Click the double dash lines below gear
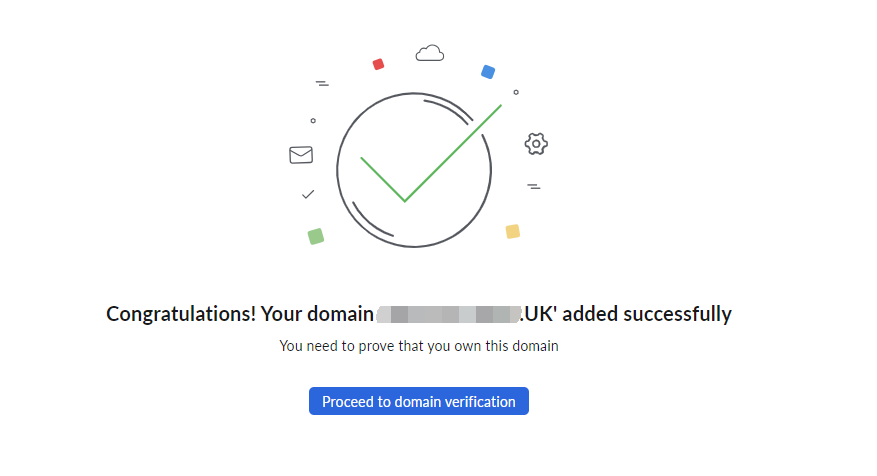The height and width of the screenshot is (476, 877). (x=534, y=186)
